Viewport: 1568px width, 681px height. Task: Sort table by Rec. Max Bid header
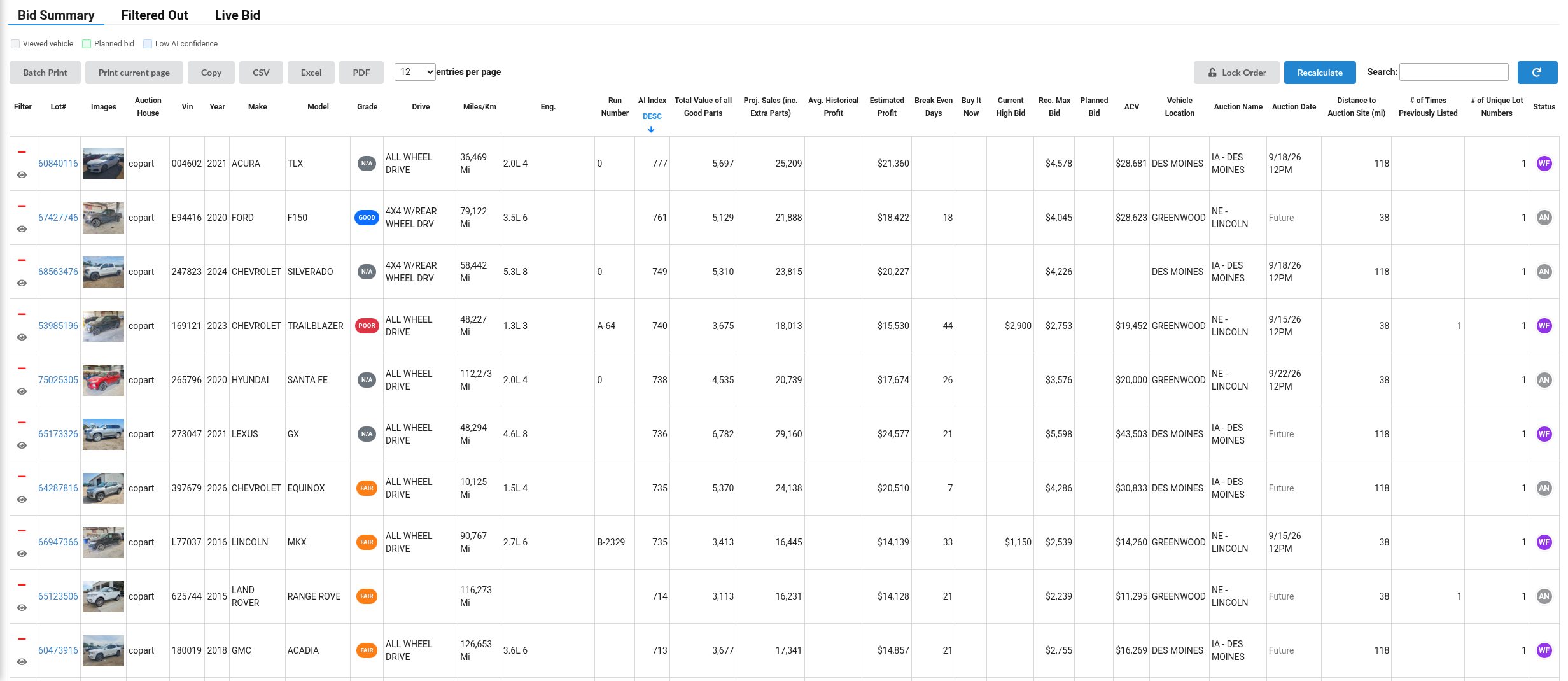tap(1054, 107)
